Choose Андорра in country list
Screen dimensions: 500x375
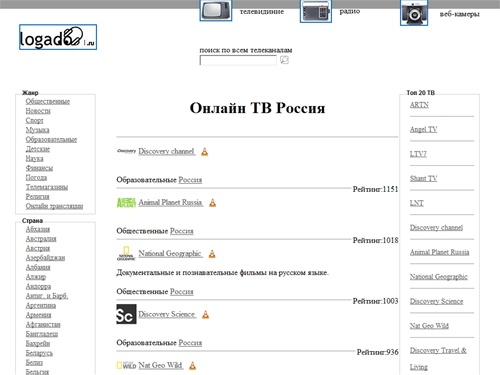coord(38,286)
